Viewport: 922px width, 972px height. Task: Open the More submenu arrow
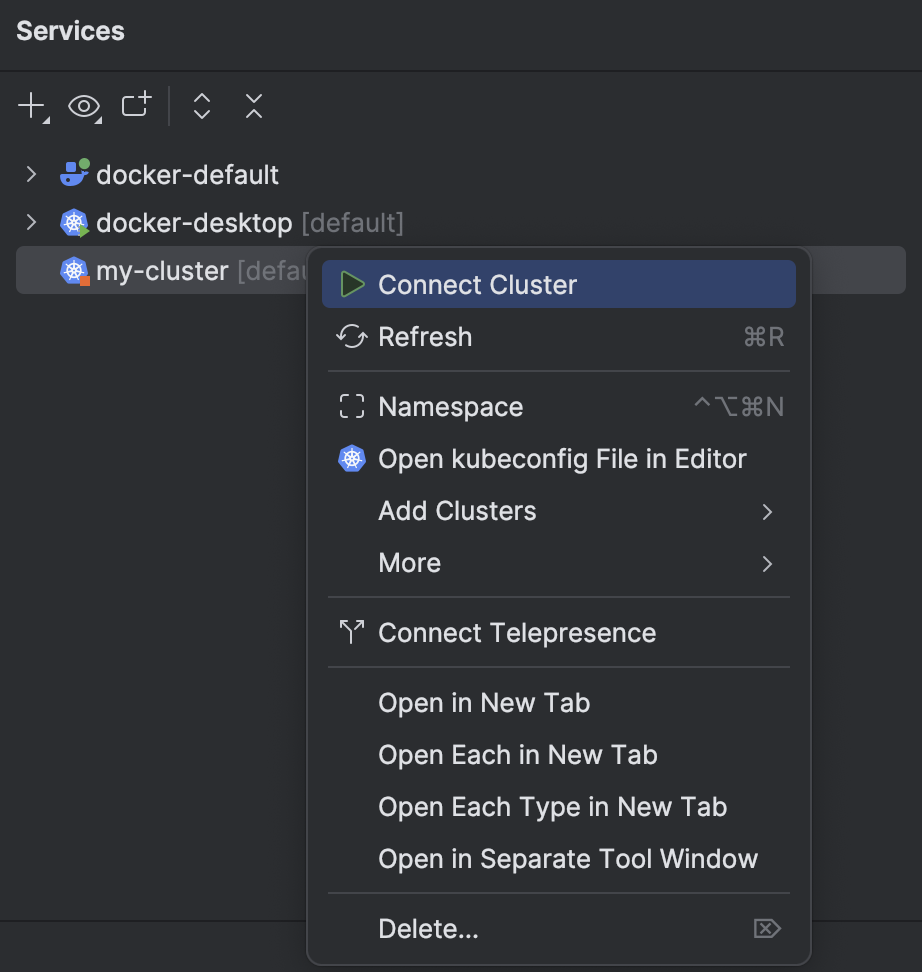767,563
